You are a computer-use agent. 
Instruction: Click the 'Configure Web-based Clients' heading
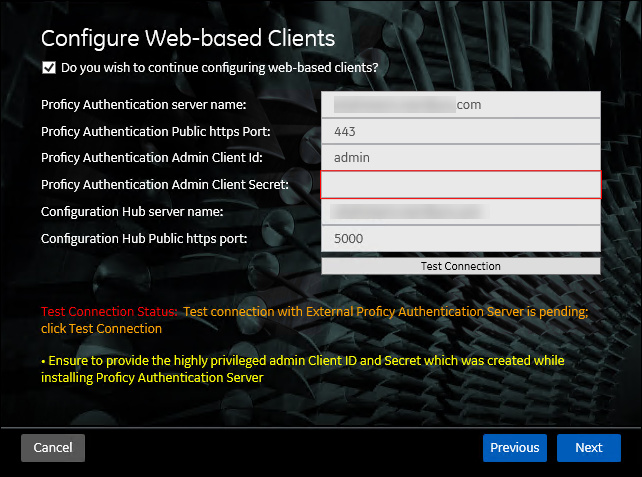pos(188,38)
